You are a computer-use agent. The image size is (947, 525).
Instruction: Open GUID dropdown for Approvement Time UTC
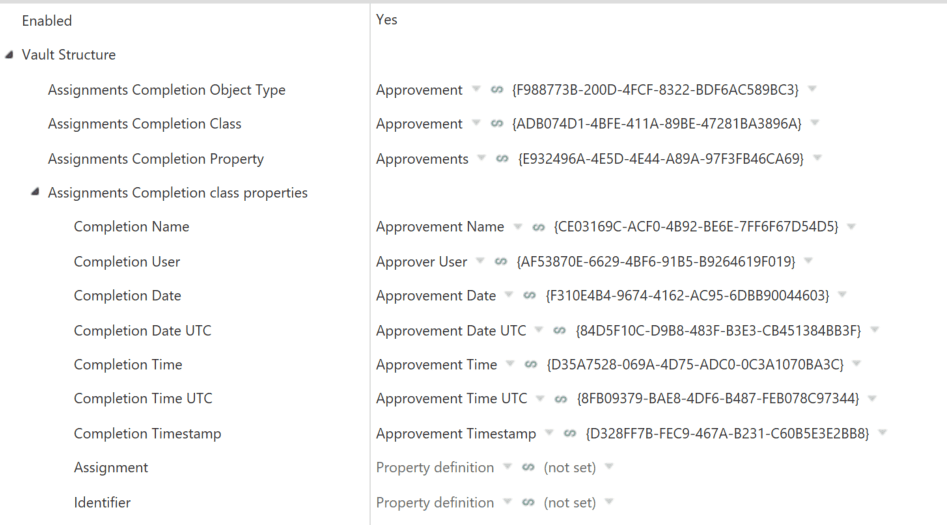(x=872, y=399)
